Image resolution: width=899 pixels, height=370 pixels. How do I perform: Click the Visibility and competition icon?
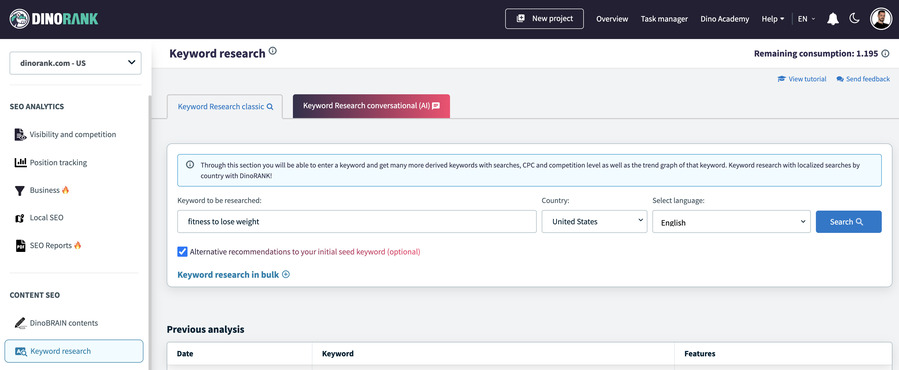tap(19, 134)
